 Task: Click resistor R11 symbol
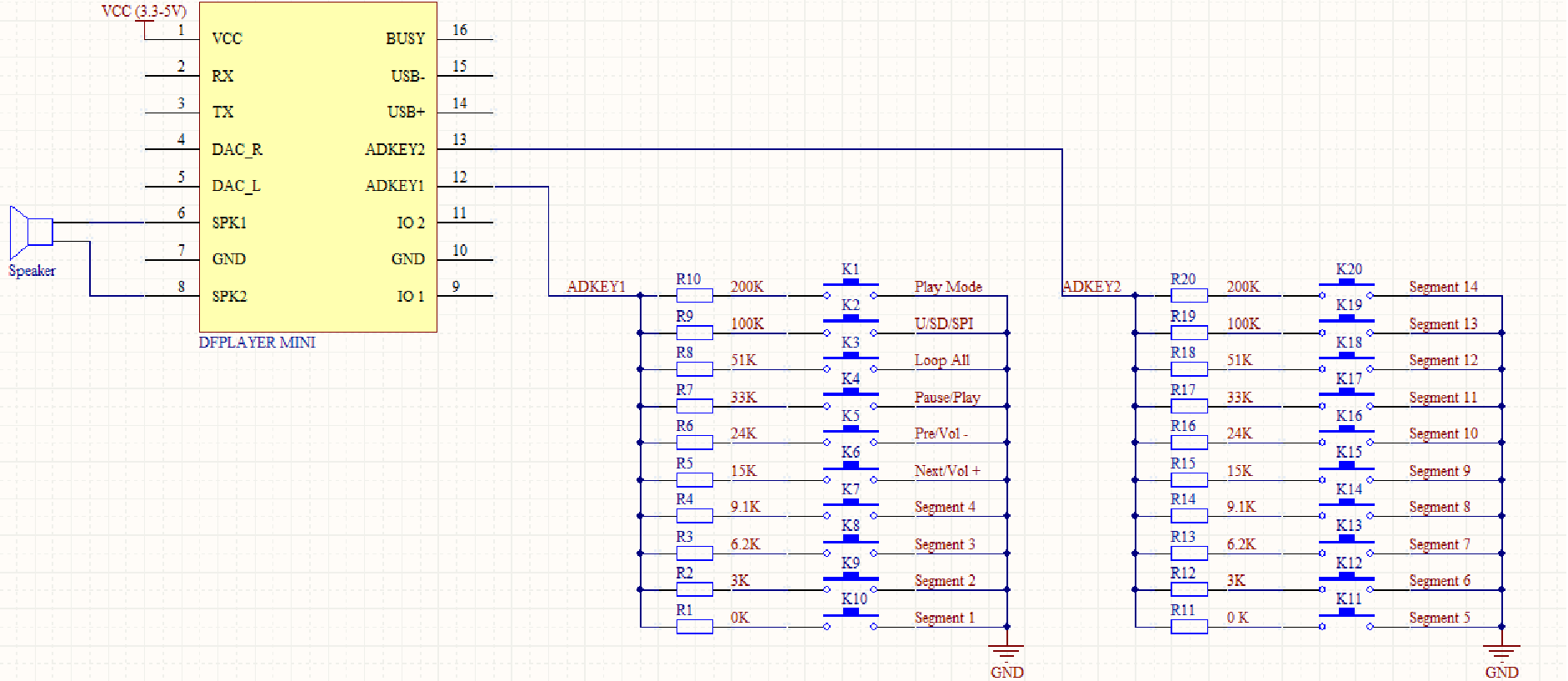click(1188, 626)
